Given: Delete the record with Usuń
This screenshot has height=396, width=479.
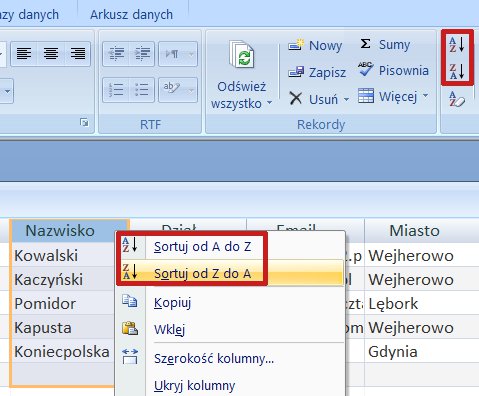Looking at the screenshot, I should pos(313,99).
